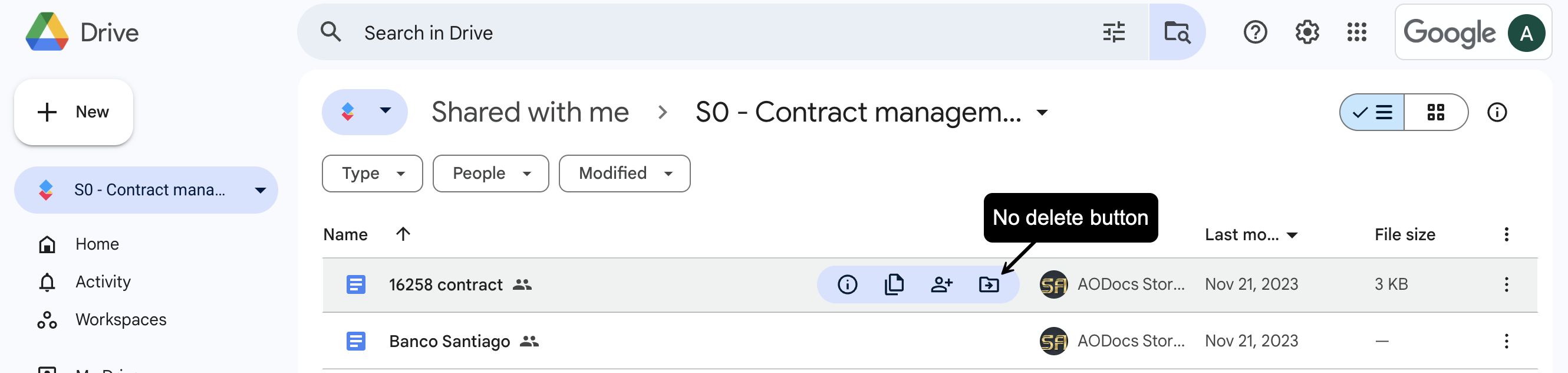Open the Google apps grid launcher

tap(1357, 32)
